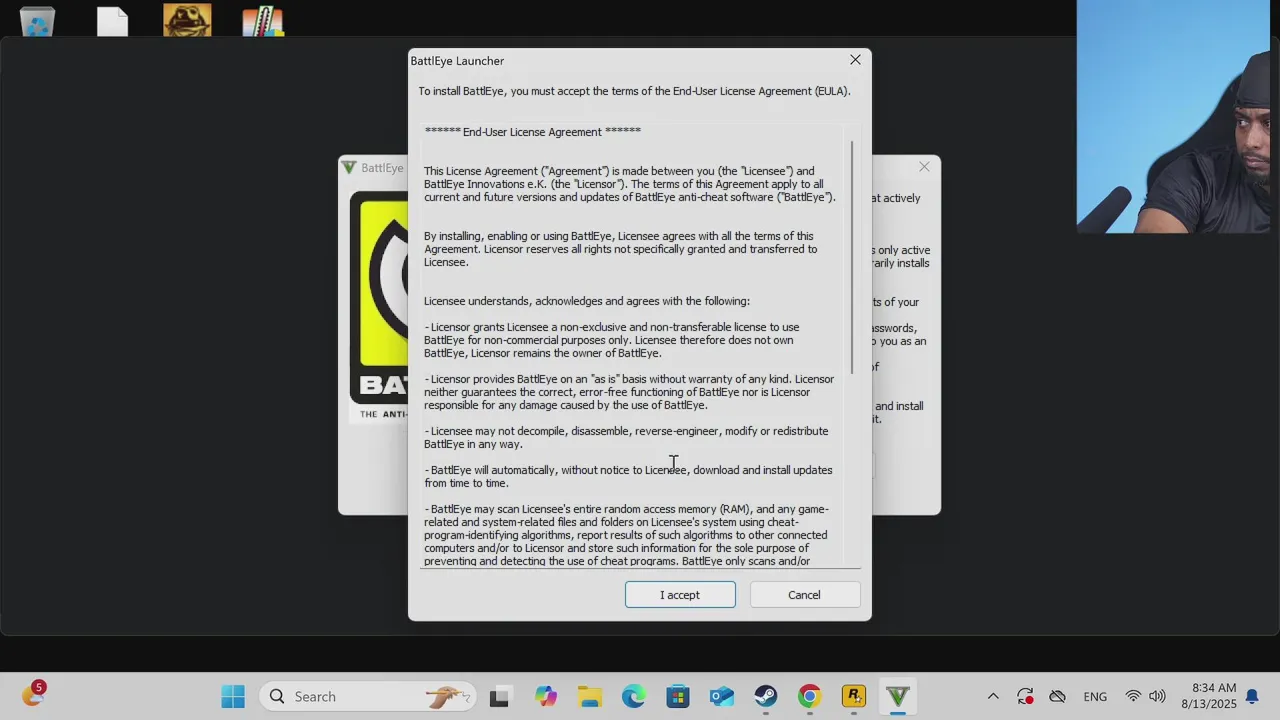The width and height of the screenshot is (1280, 720).
Task: Open the volume speaker control
Action: point(1157,696)
